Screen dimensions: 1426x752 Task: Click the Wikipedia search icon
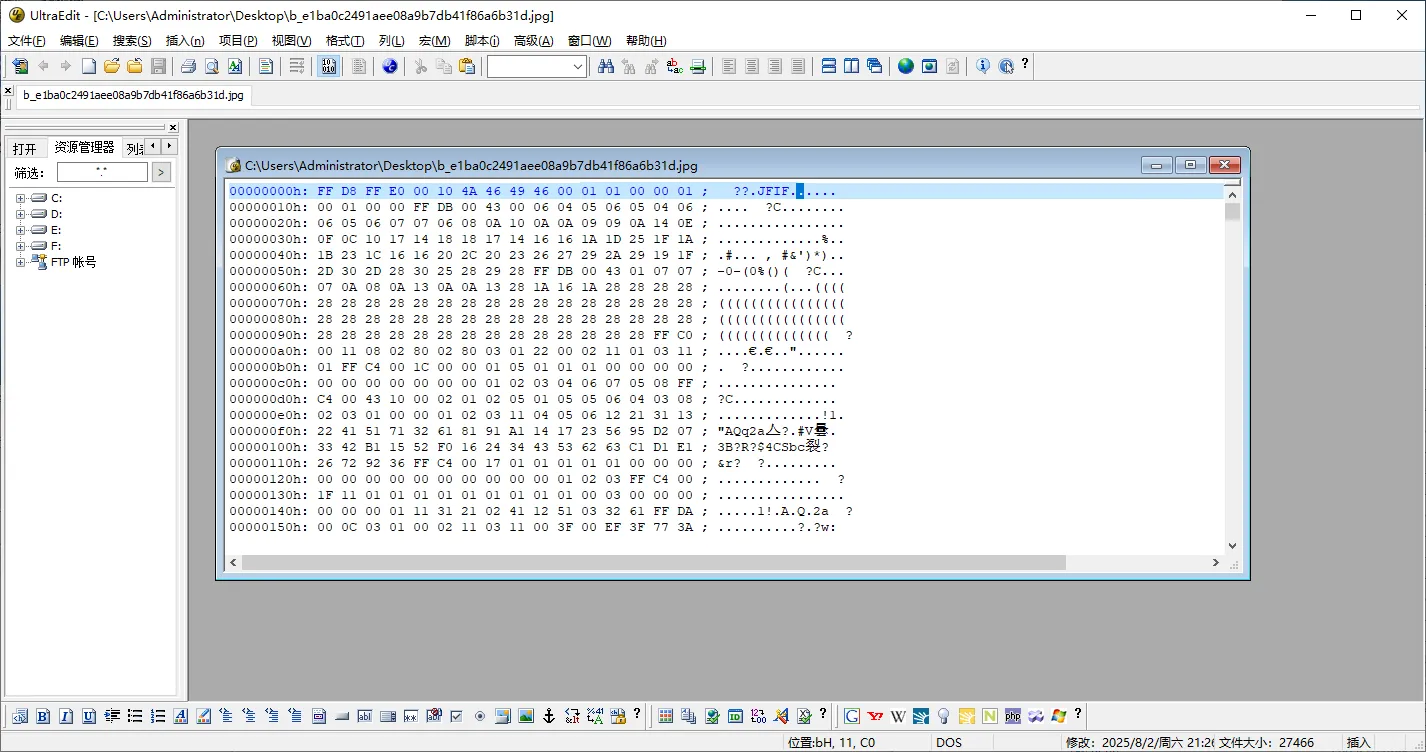tap(898, 716)
